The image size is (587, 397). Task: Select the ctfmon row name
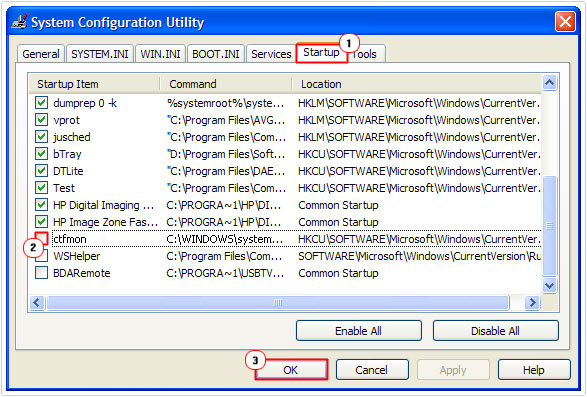coord(70,239)
